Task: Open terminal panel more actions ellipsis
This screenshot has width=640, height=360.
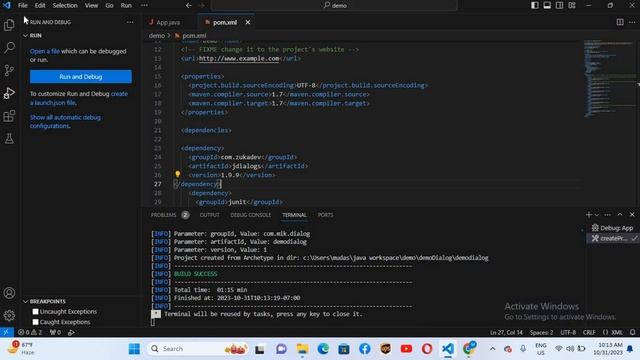Action: (x=608, y=215)
